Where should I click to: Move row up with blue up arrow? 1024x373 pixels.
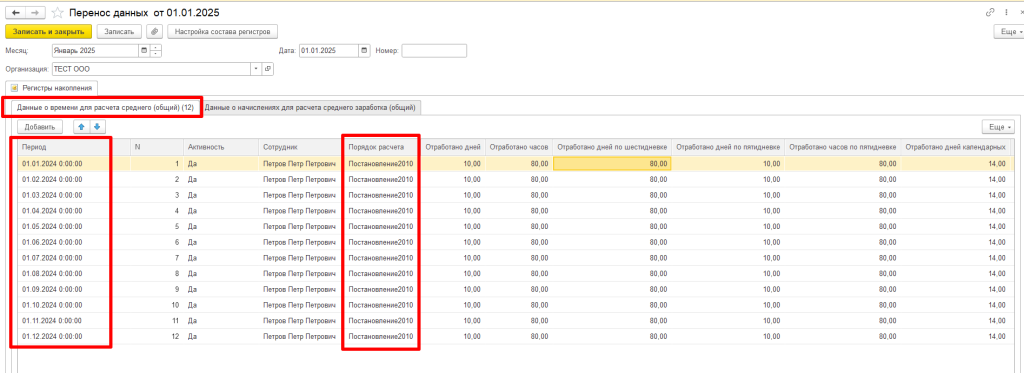(x=82, y=127)
